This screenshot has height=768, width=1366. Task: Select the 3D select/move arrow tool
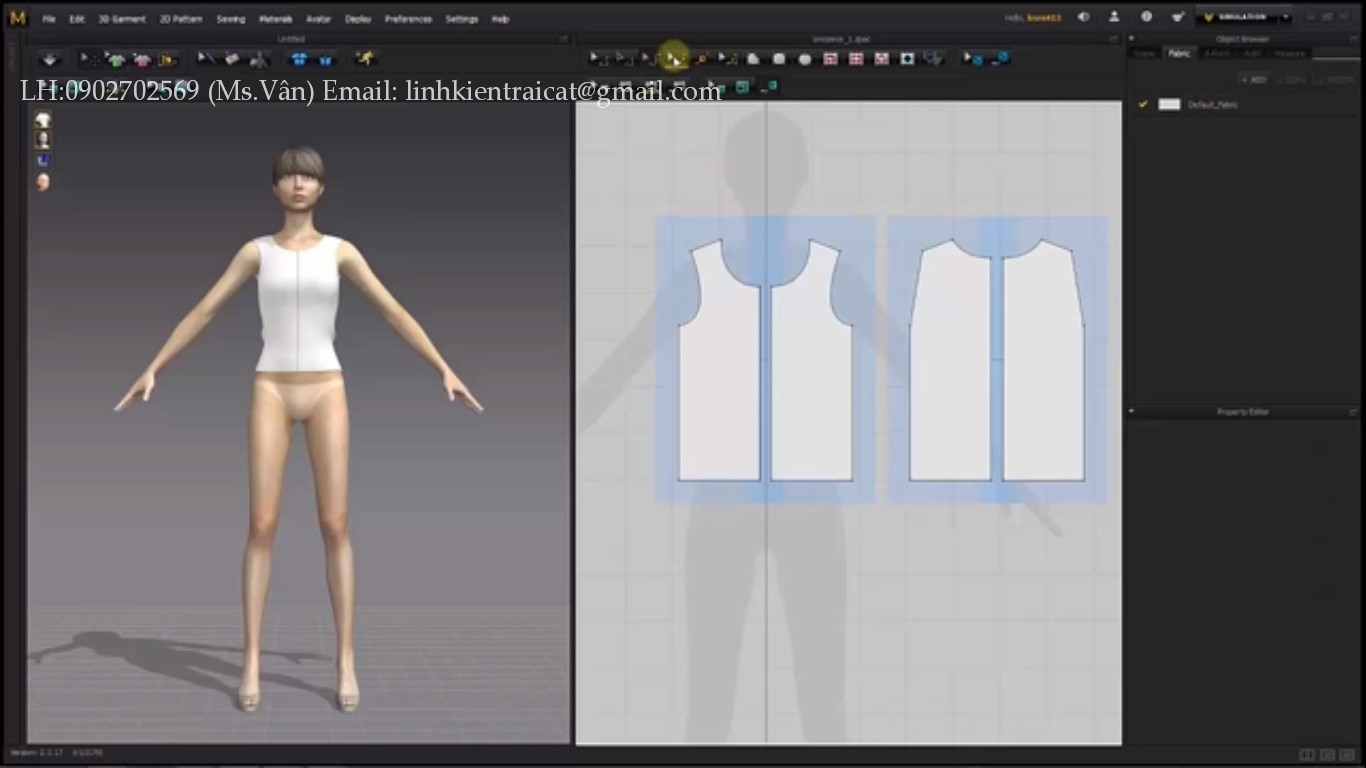88,60
